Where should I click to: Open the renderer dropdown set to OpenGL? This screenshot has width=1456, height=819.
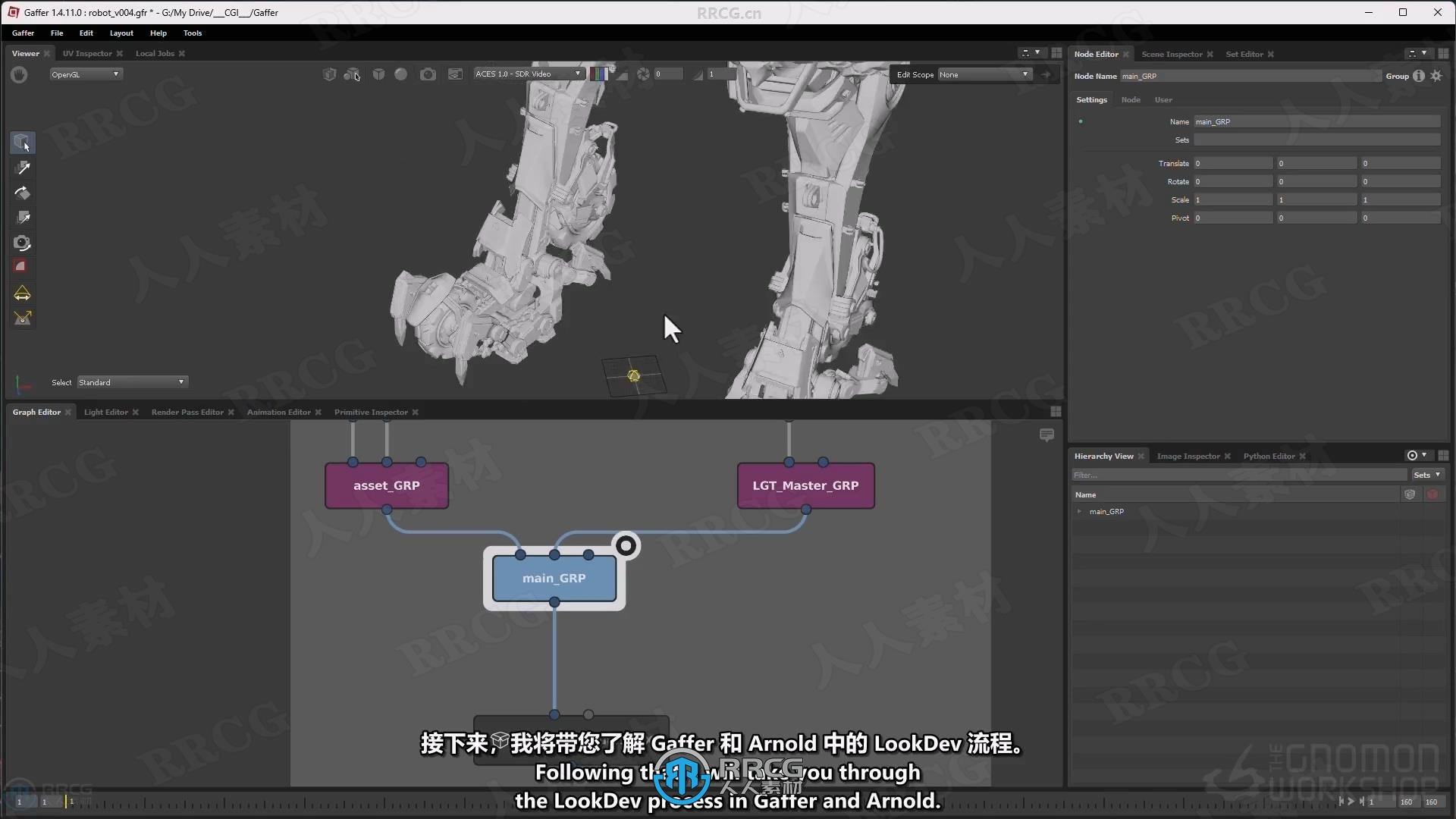[86, 74]
